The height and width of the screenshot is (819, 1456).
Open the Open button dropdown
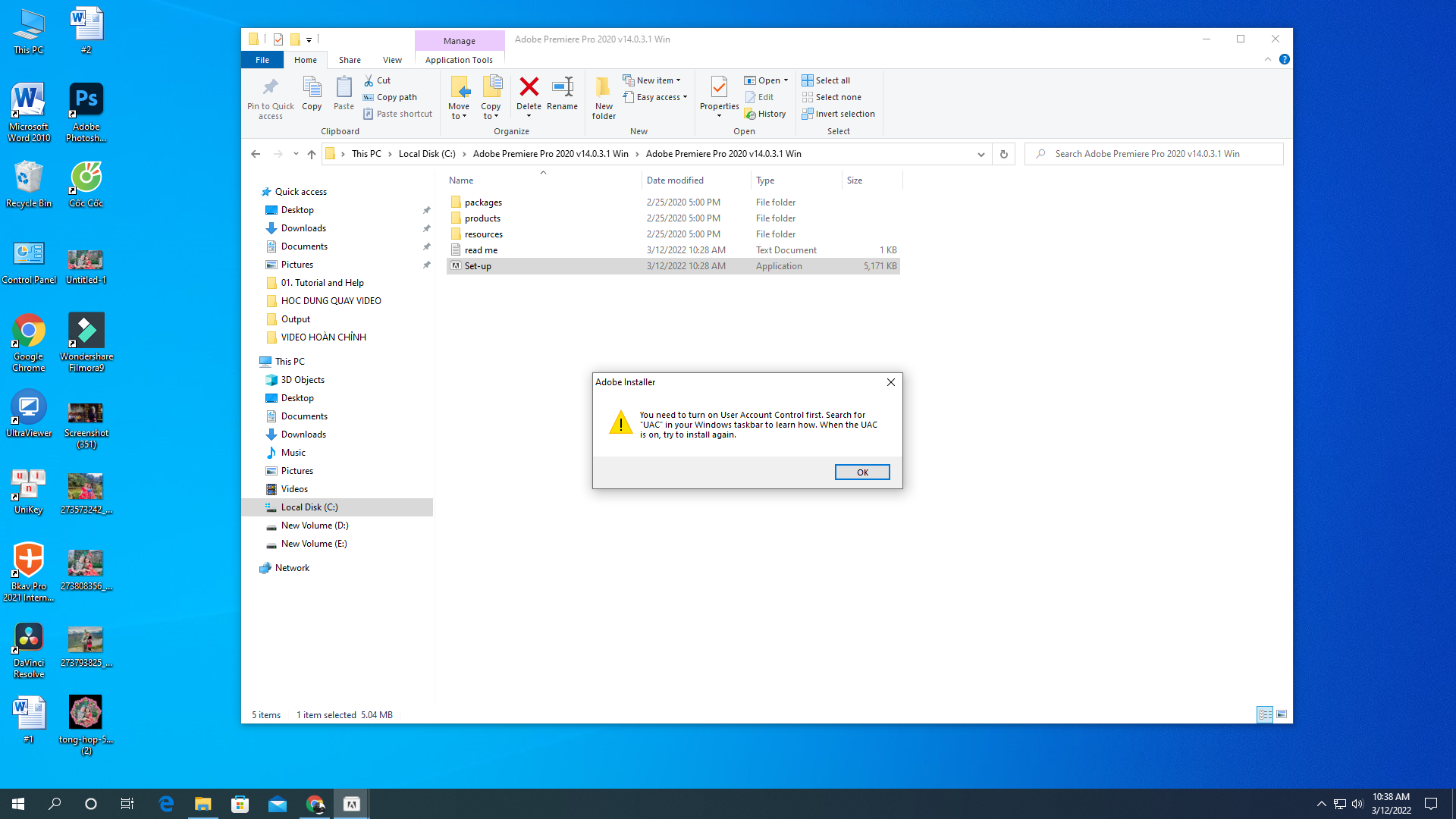786,80
